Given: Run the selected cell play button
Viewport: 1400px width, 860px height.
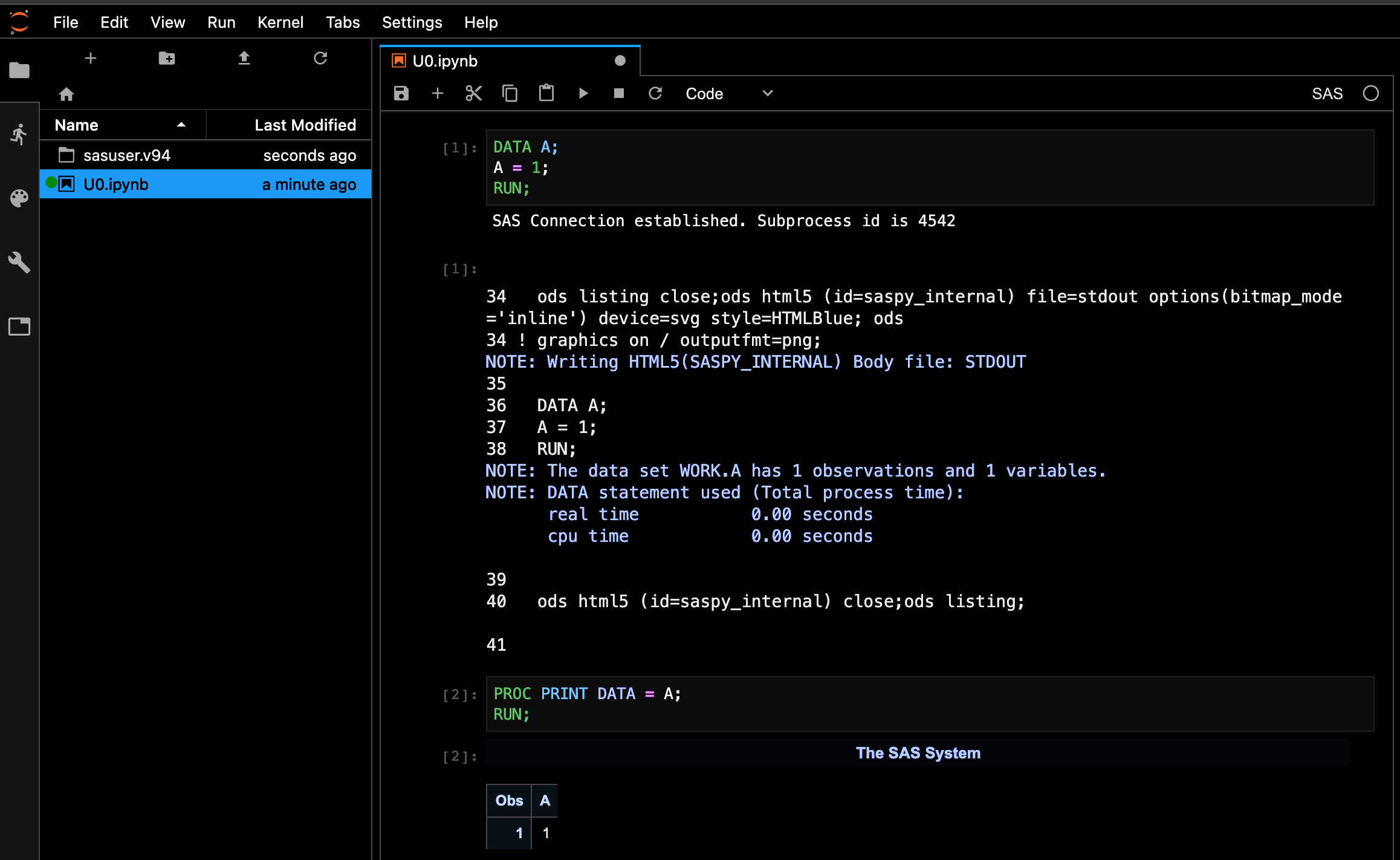Looking at the screenshot, I should tap(583, 93).
